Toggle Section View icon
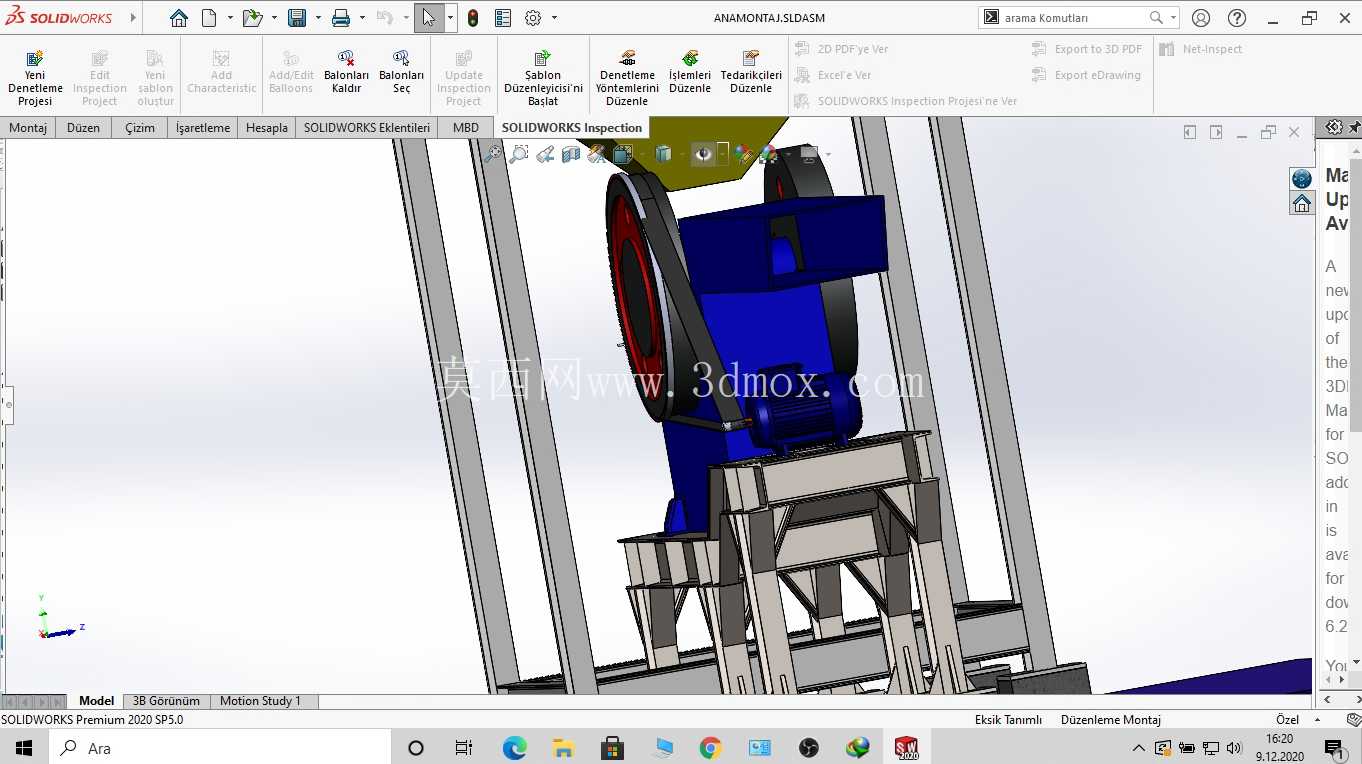Screen dimensions: 1362x764 [571, 154]
